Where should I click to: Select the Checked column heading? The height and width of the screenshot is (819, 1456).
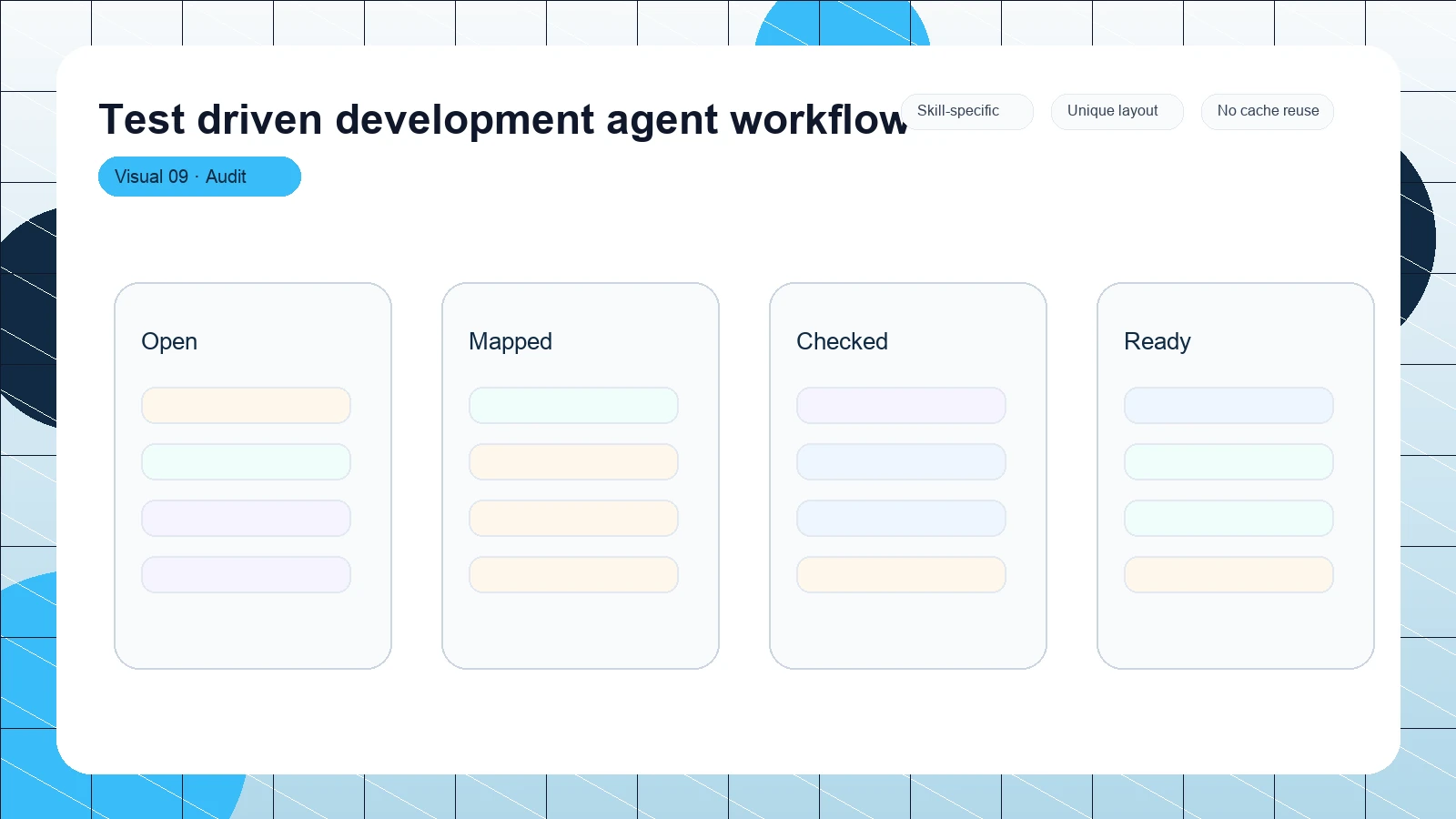click(842, 341)
